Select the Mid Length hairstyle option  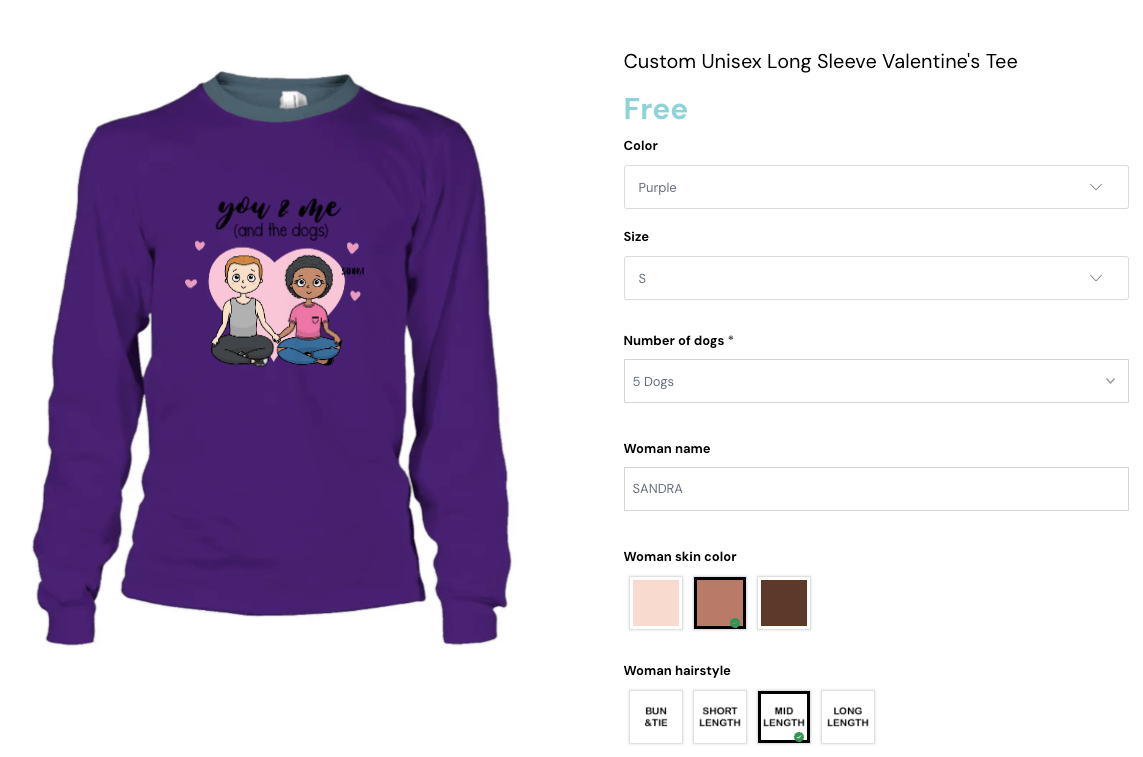coord(784,717)
